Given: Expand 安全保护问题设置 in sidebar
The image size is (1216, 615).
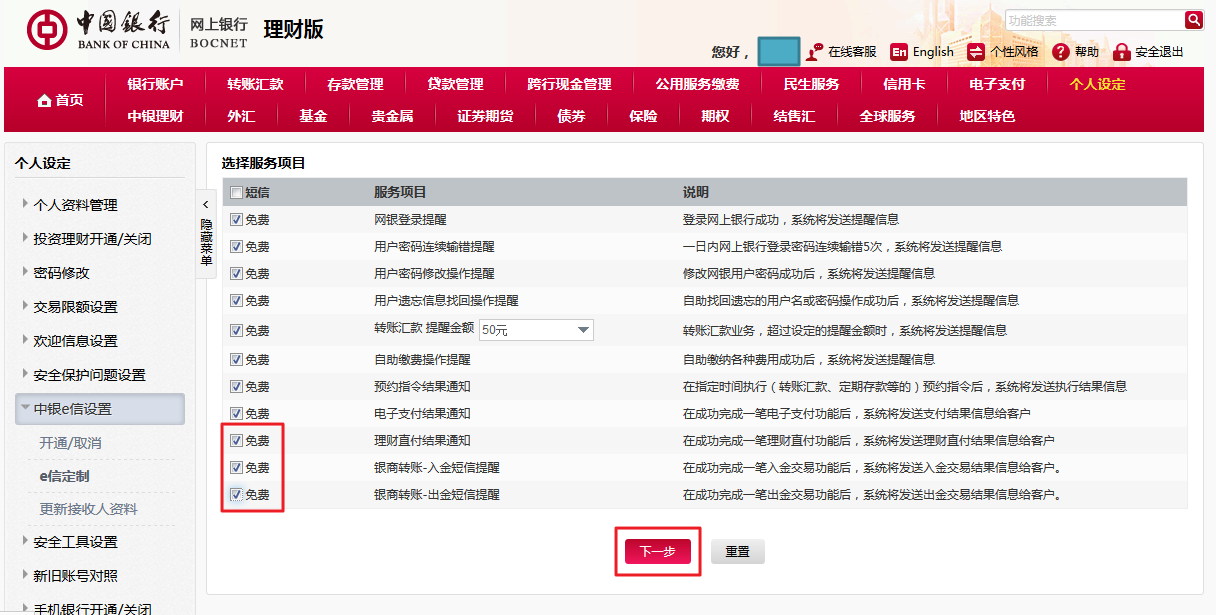Looking at the screenshot, I should coord(89,375).
